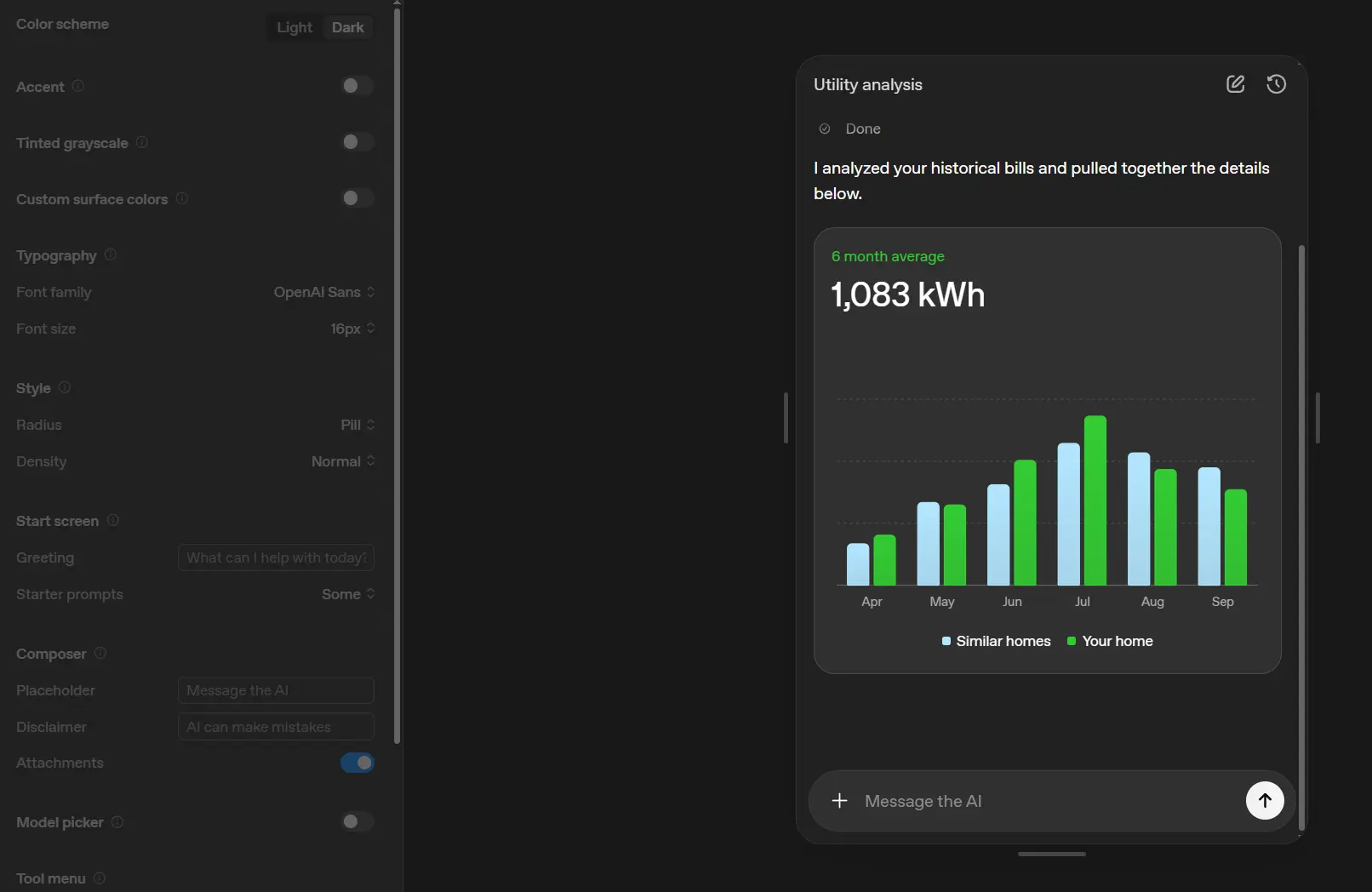The image size is (1372, 892).
Task: Open the Font family dropdown
Action: tap(323, 292)
